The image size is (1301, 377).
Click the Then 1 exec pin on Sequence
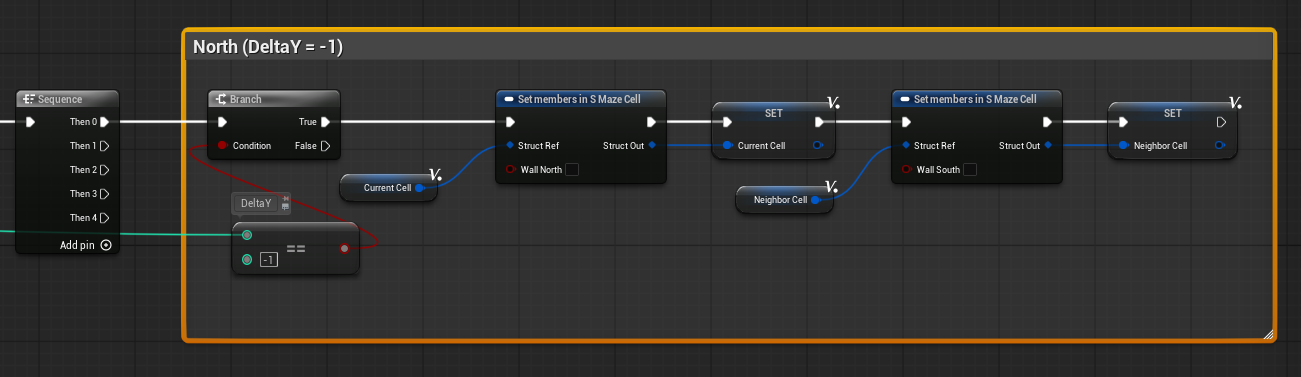pos(104,146)
